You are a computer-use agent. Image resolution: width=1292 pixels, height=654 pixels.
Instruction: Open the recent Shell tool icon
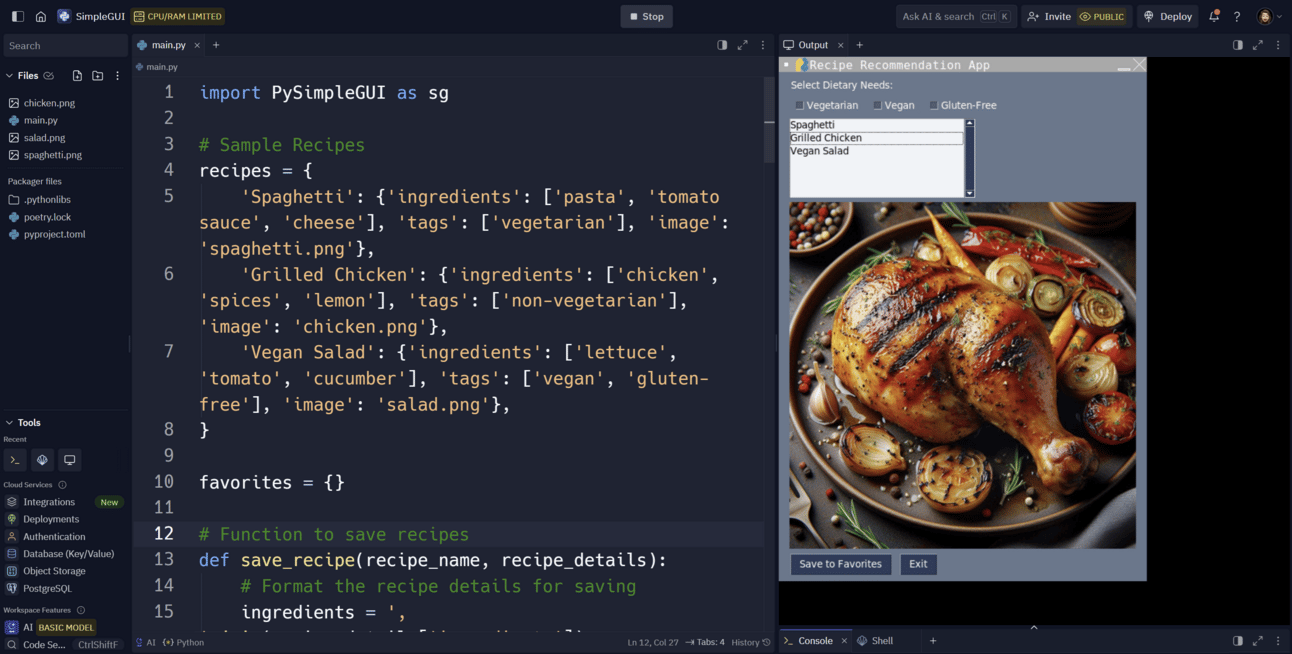[x=14, y=460]
